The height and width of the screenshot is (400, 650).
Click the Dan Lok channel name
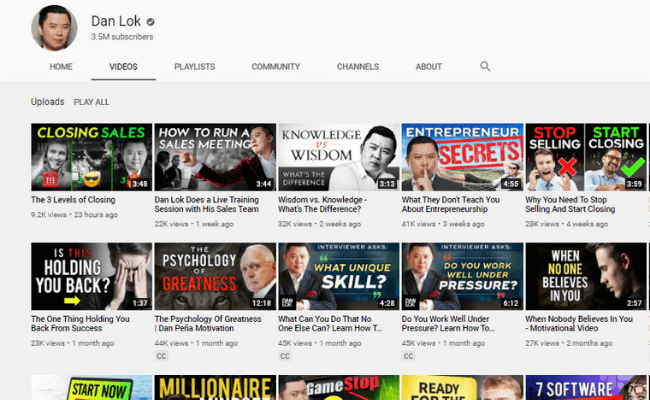tap(116, 21)
